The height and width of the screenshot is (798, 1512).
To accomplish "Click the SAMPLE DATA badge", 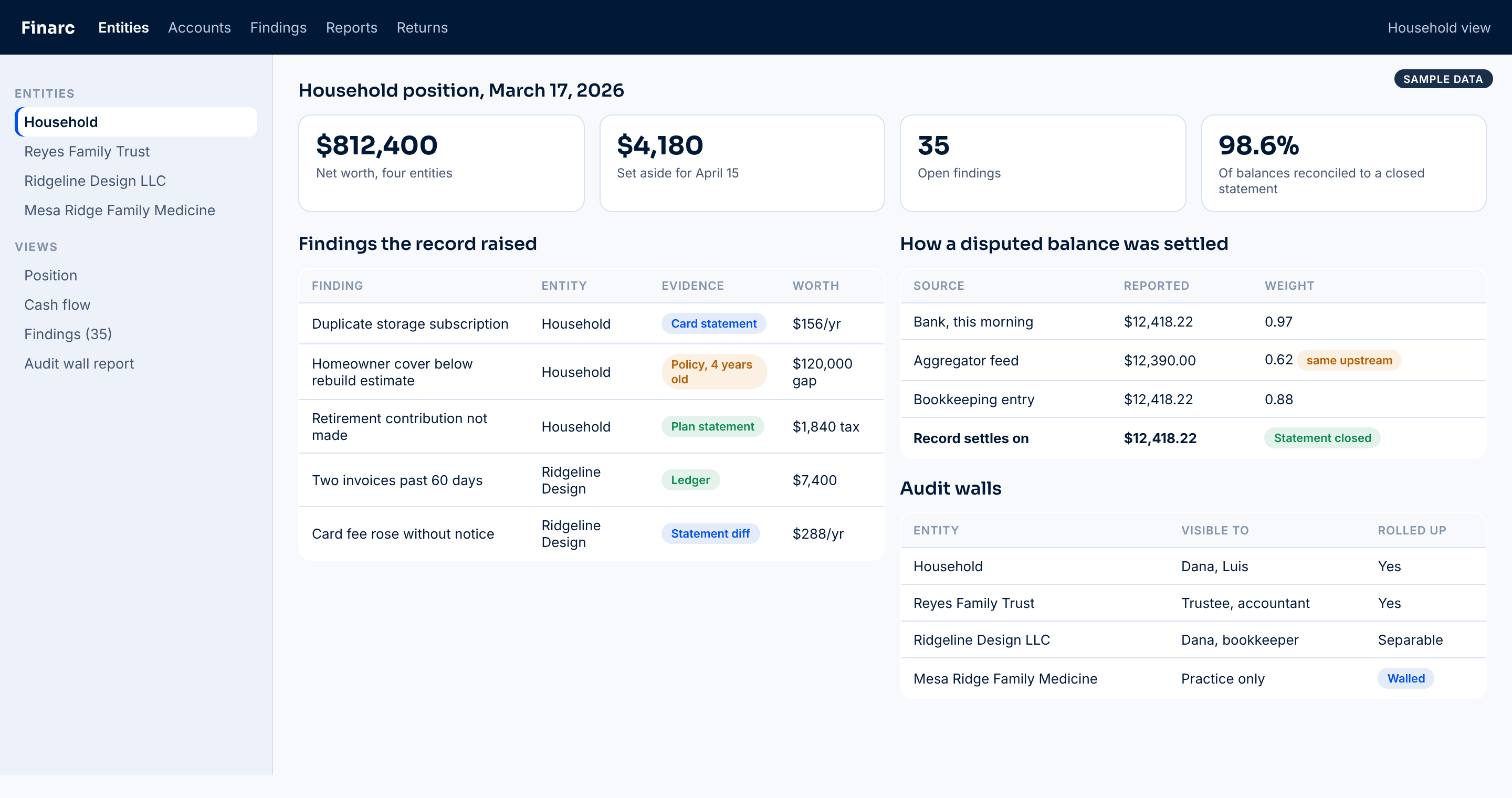I will click(1443, 79).
